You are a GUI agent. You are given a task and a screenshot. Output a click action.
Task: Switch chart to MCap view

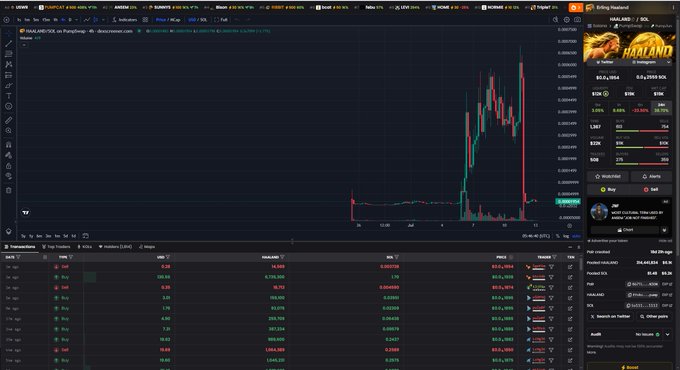[175, 20]
